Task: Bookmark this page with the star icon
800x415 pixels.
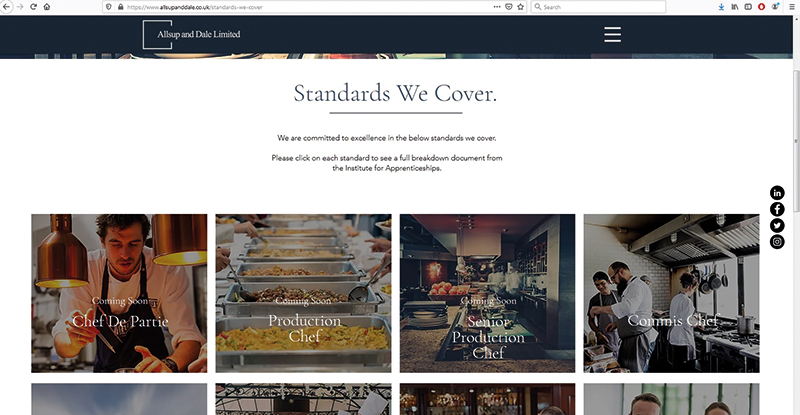Action: pyautogui.click(x=520, y=7)
